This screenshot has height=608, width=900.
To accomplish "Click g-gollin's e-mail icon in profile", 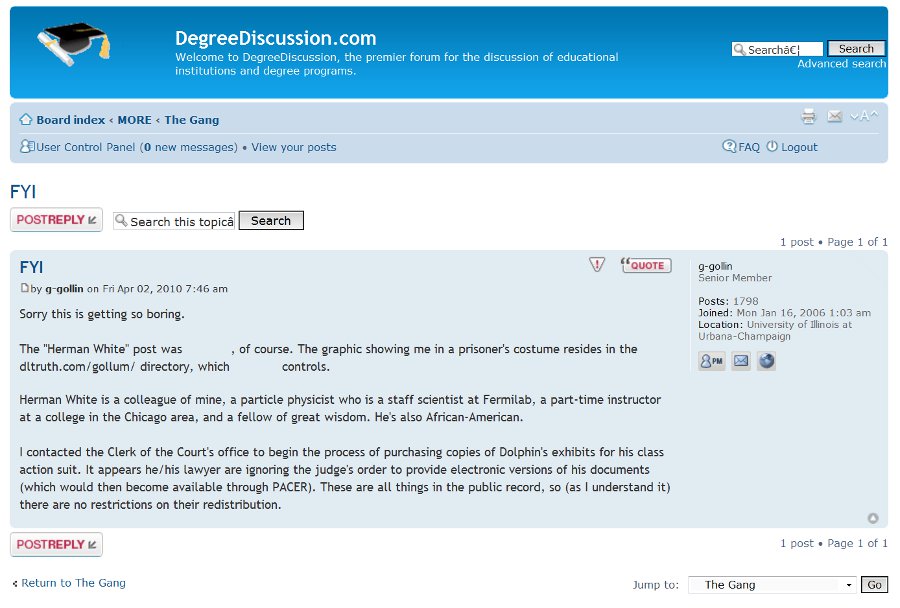I will [x=740, y=361].
